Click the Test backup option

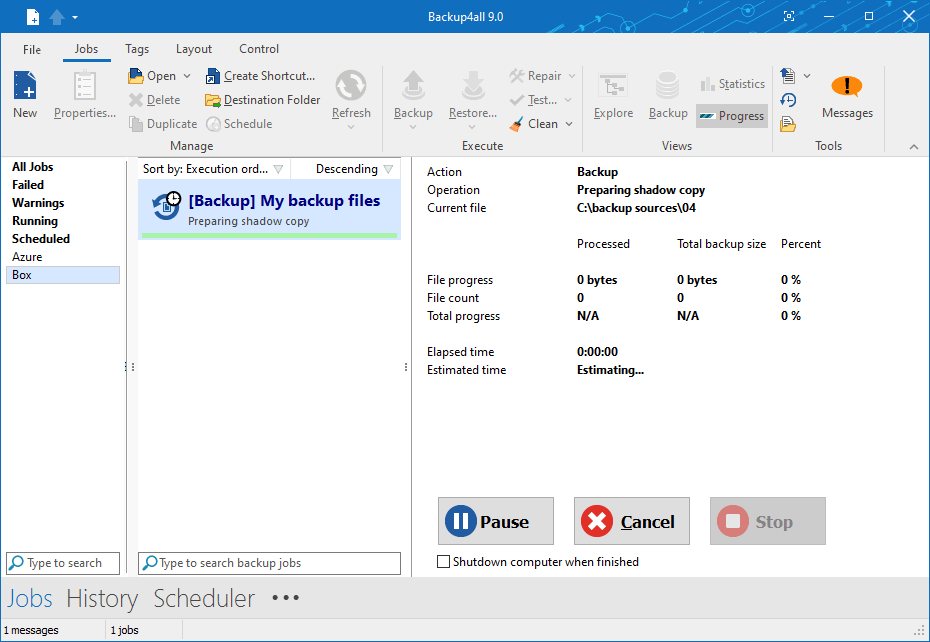[534, 100]
